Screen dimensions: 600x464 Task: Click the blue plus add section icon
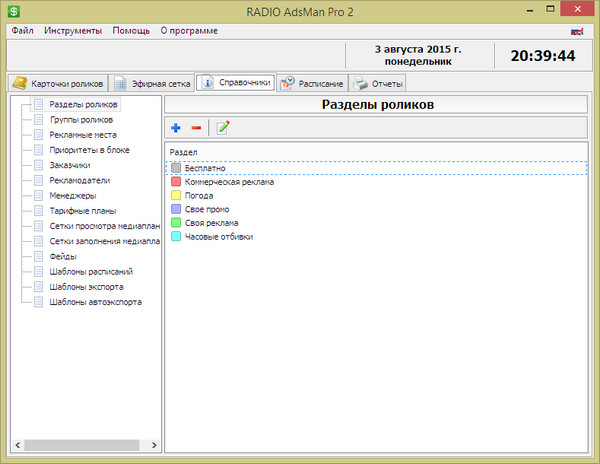coord(176,127)
